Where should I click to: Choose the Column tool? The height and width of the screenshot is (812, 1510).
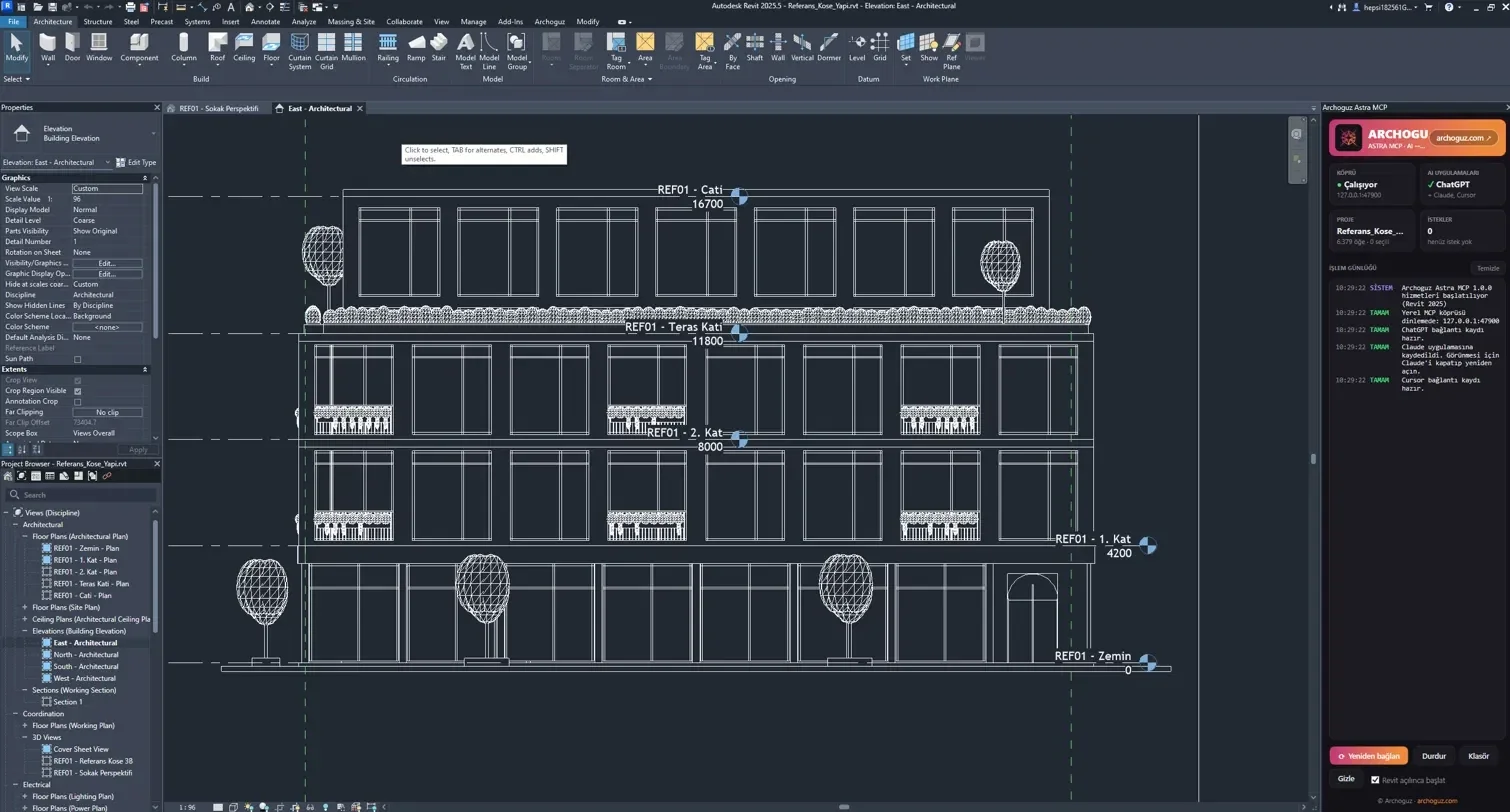(x=183, y=46)
